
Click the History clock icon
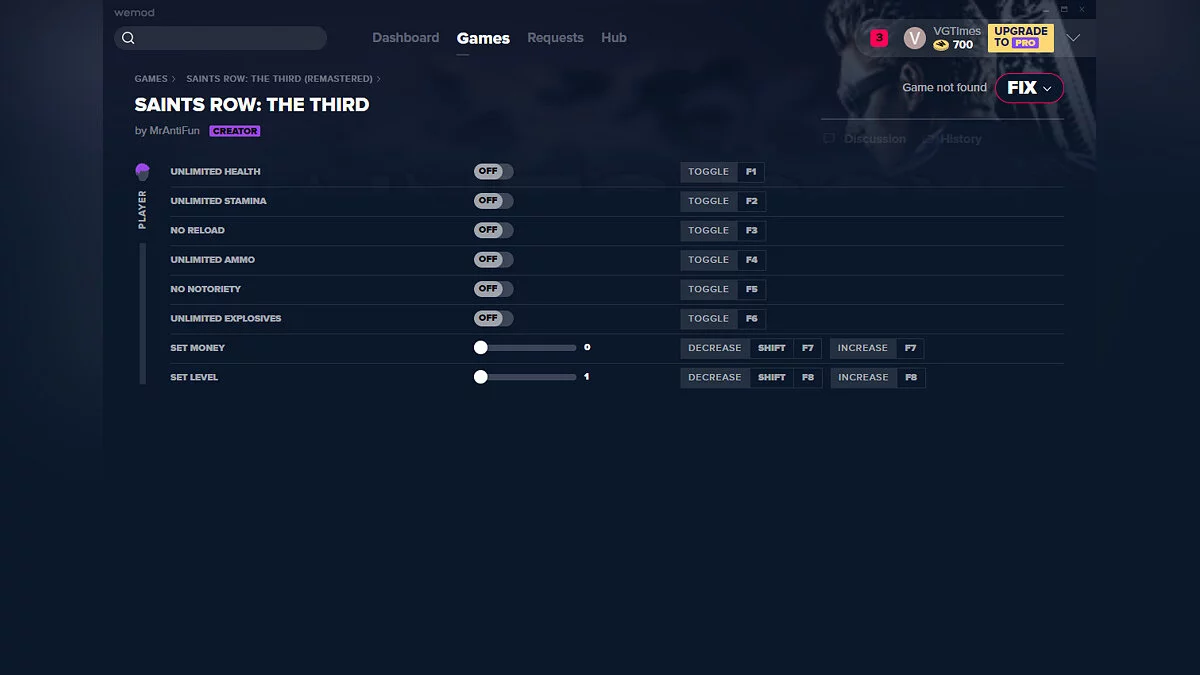click(929, 139)
